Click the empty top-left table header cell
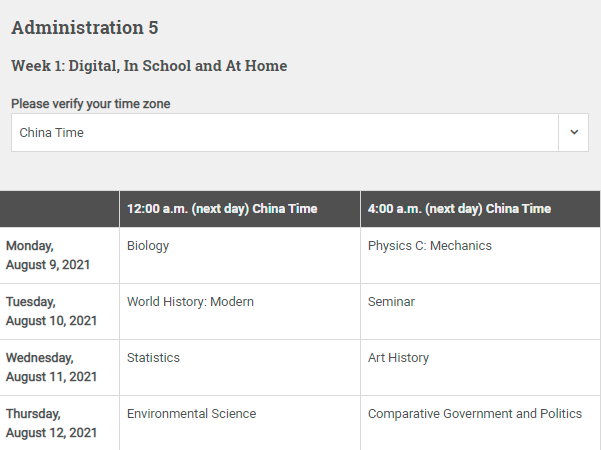The image size is (601, 450). coord(59,209)
